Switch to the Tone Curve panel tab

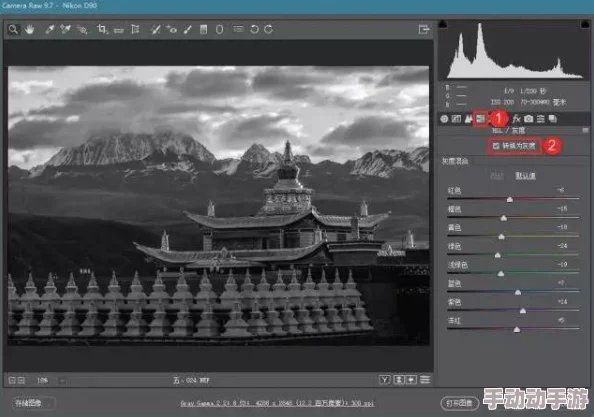pos(456,119)
